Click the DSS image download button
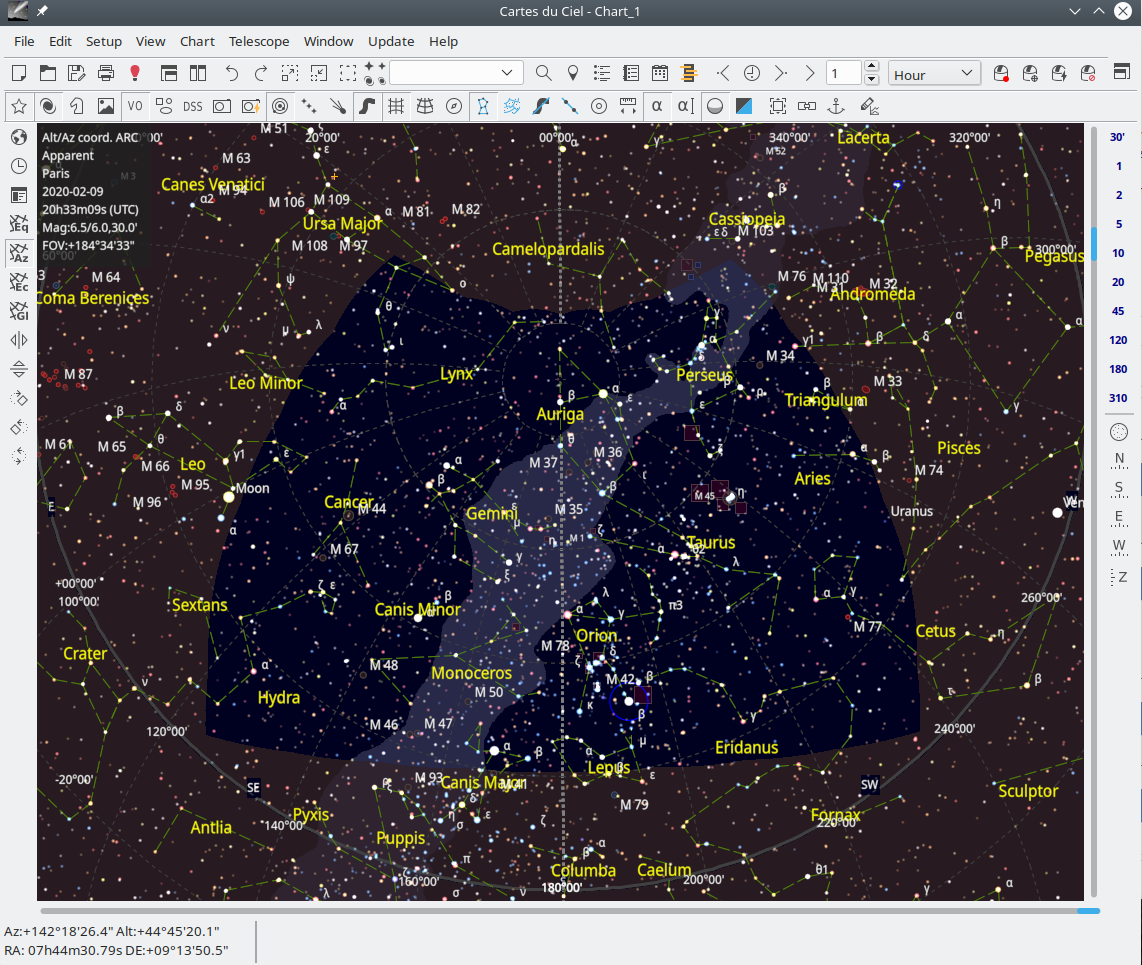This screenshot has height=965, width=1142. [192, 106]
